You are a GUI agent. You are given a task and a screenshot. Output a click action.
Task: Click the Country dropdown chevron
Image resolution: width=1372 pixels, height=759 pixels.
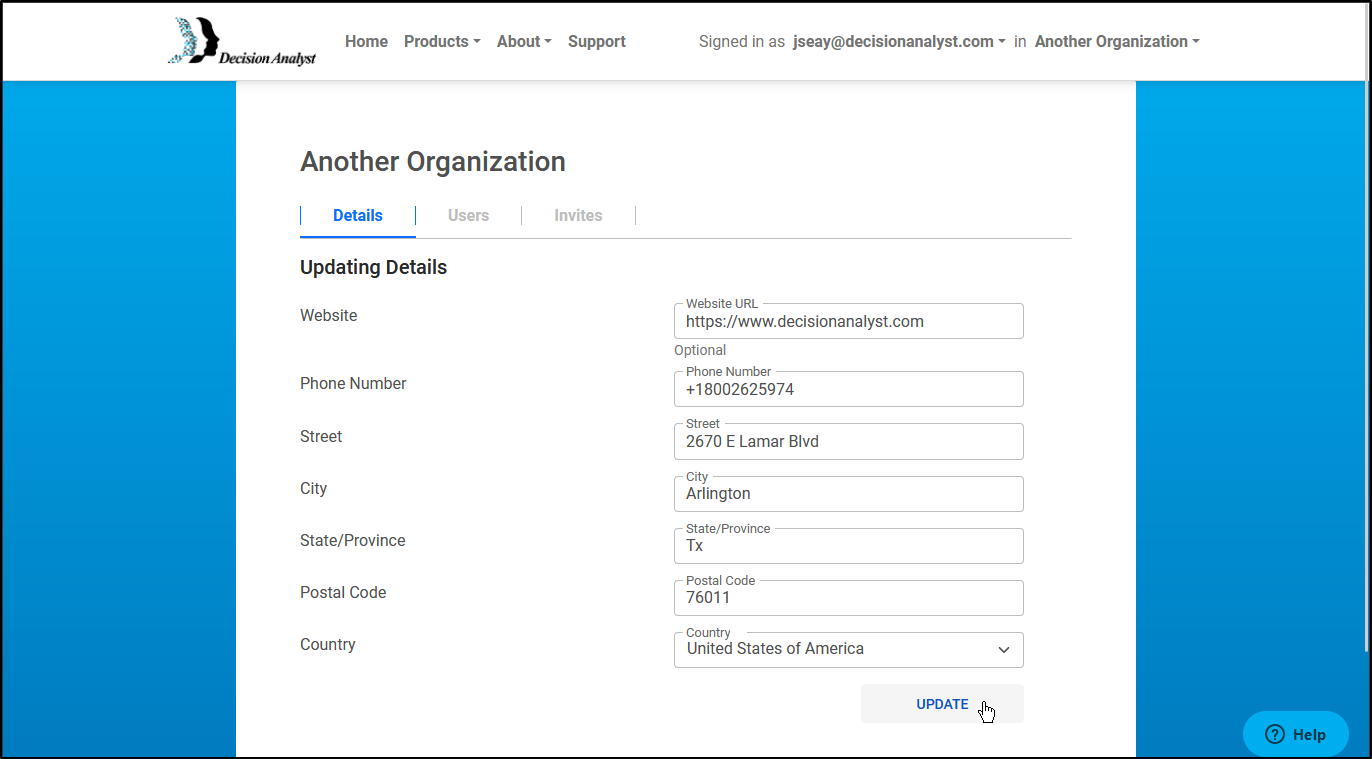point(1003,649)
